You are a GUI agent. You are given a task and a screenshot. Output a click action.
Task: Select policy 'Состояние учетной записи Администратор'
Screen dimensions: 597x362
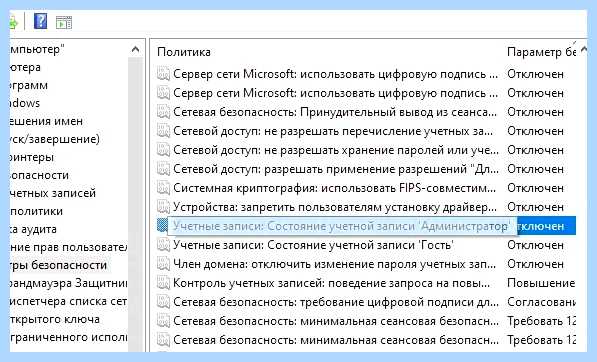coord(341,226)
